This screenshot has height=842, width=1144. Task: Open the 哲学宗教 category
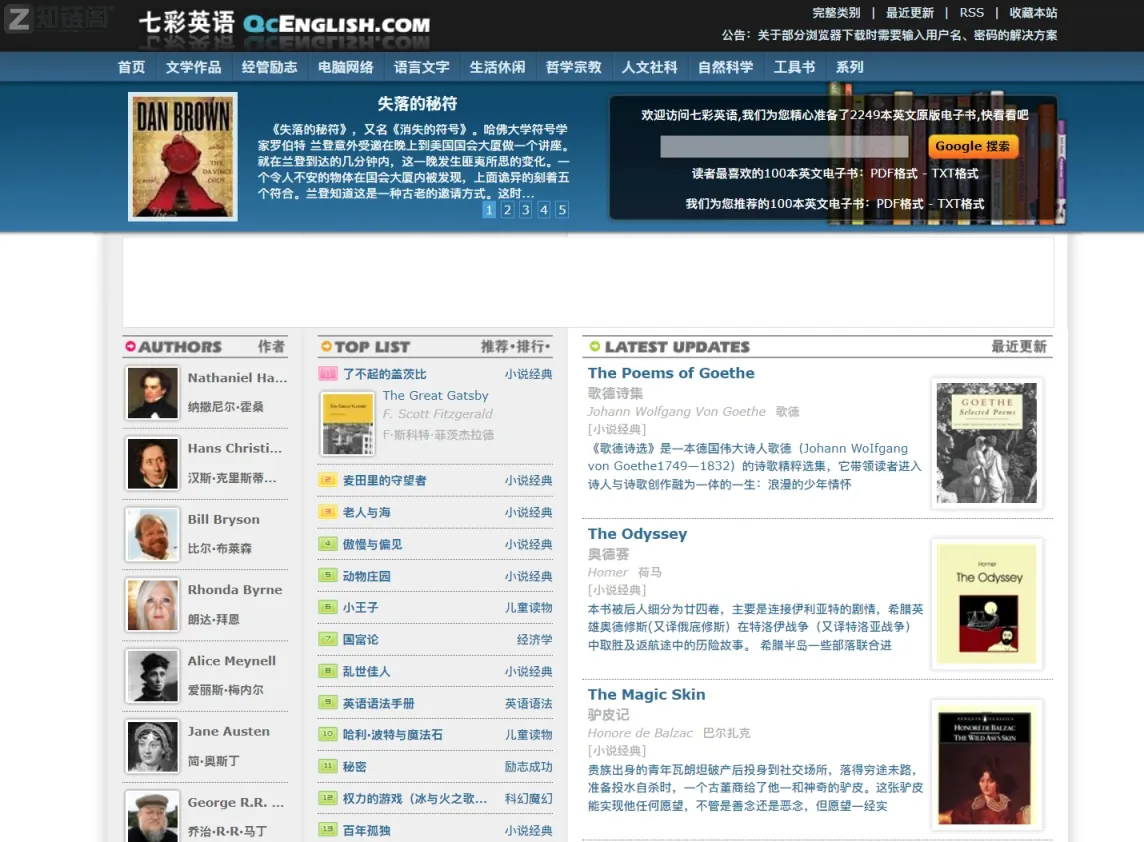[573, 67]
